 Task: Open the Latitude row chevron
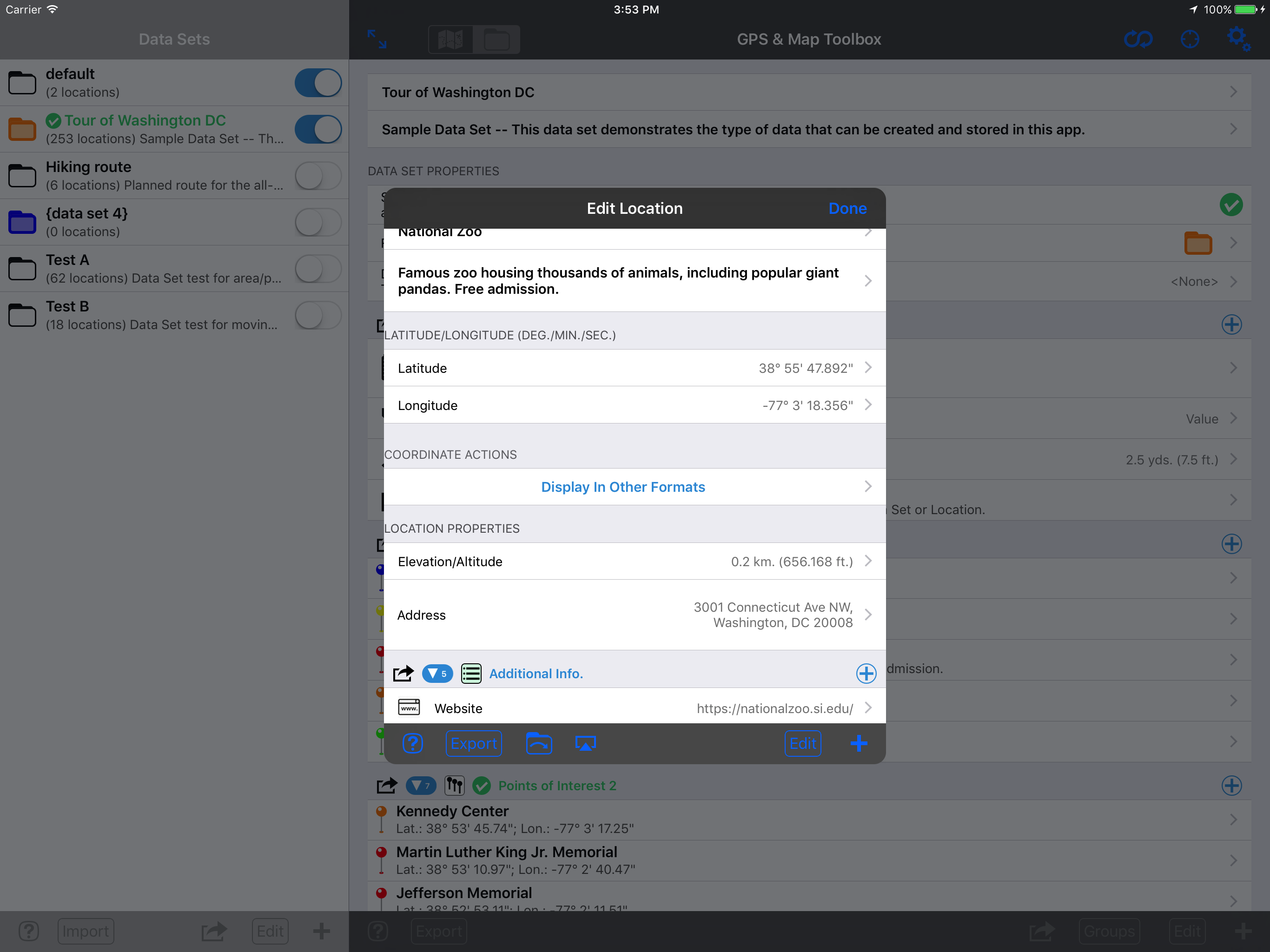pyautogui.click(x=868, y=368)
